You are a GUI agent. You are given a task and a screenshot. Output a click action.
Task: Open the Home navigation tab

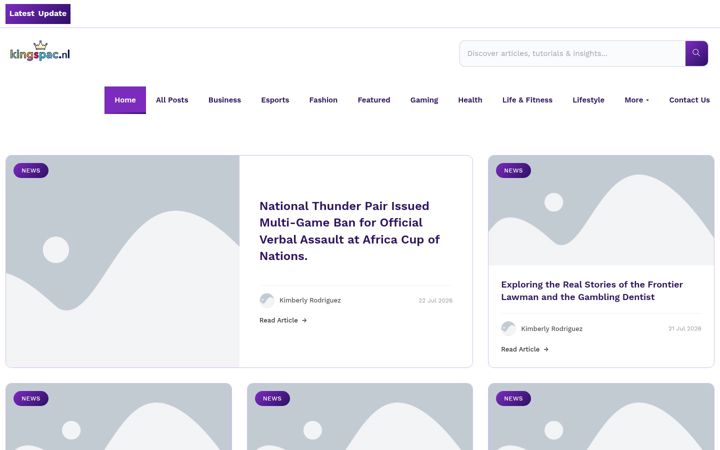click(x=125, y=100)
